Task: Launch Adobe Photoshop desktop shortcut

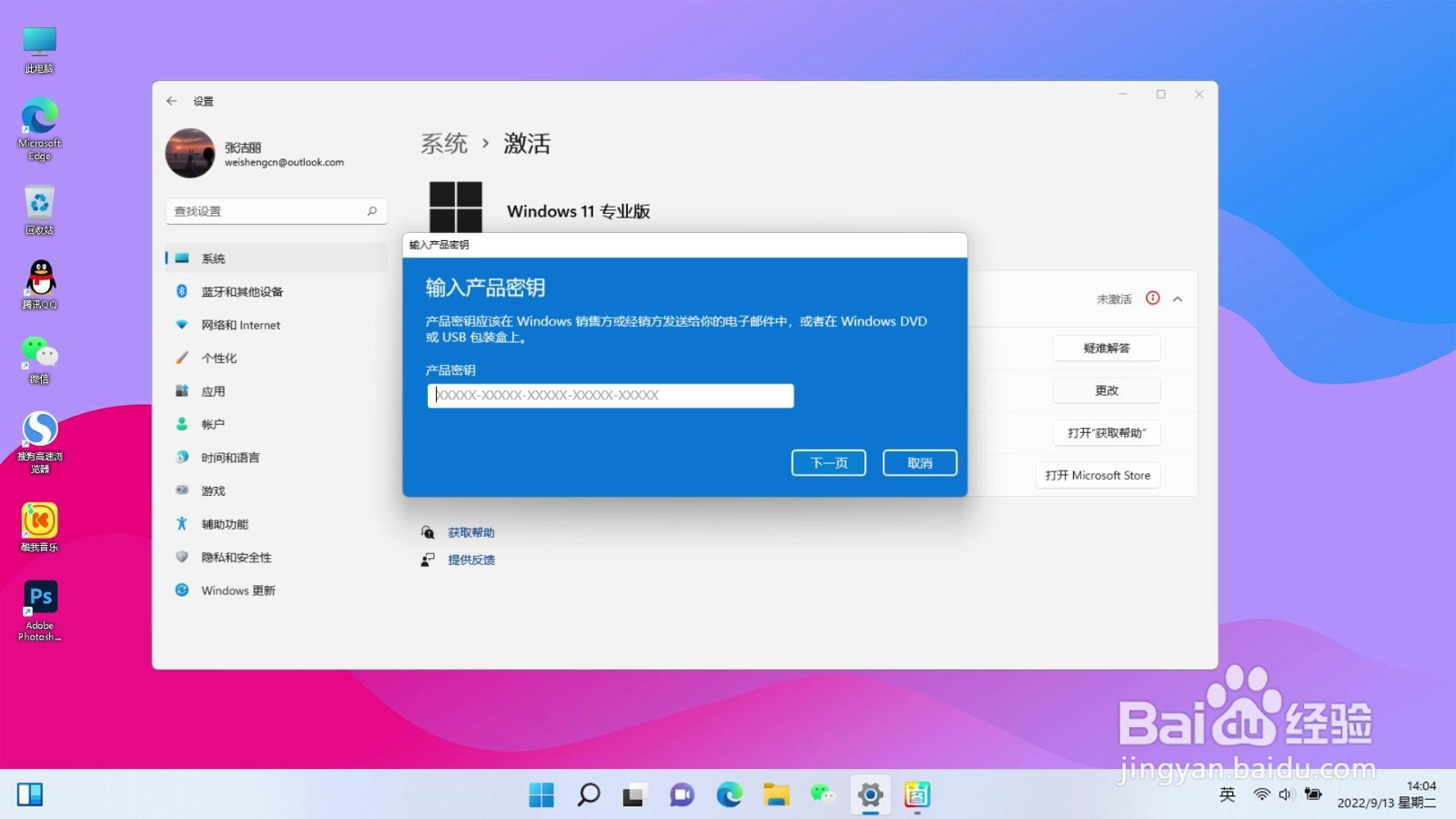Action: tap(39, 611)
